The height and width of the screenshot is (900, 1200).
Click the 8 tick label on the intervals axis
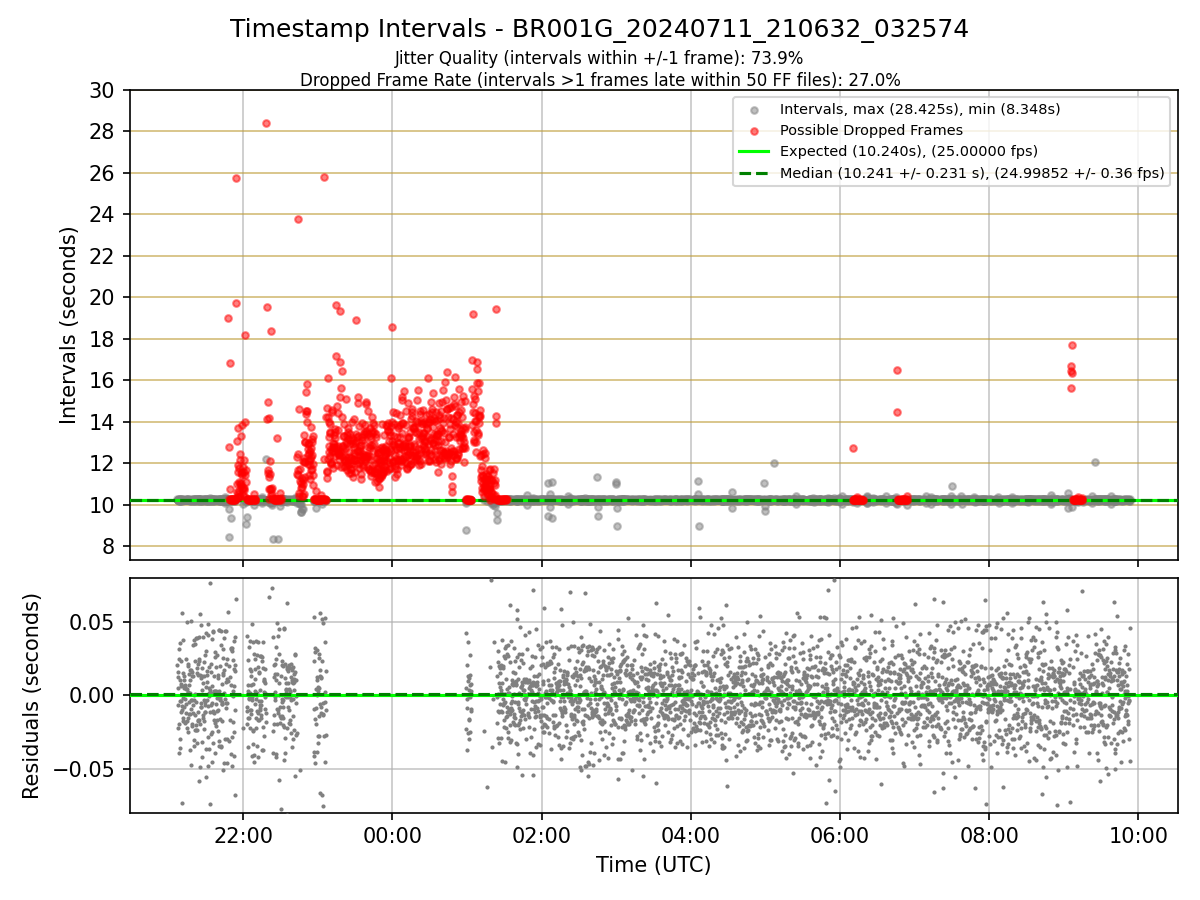(111, 547)
